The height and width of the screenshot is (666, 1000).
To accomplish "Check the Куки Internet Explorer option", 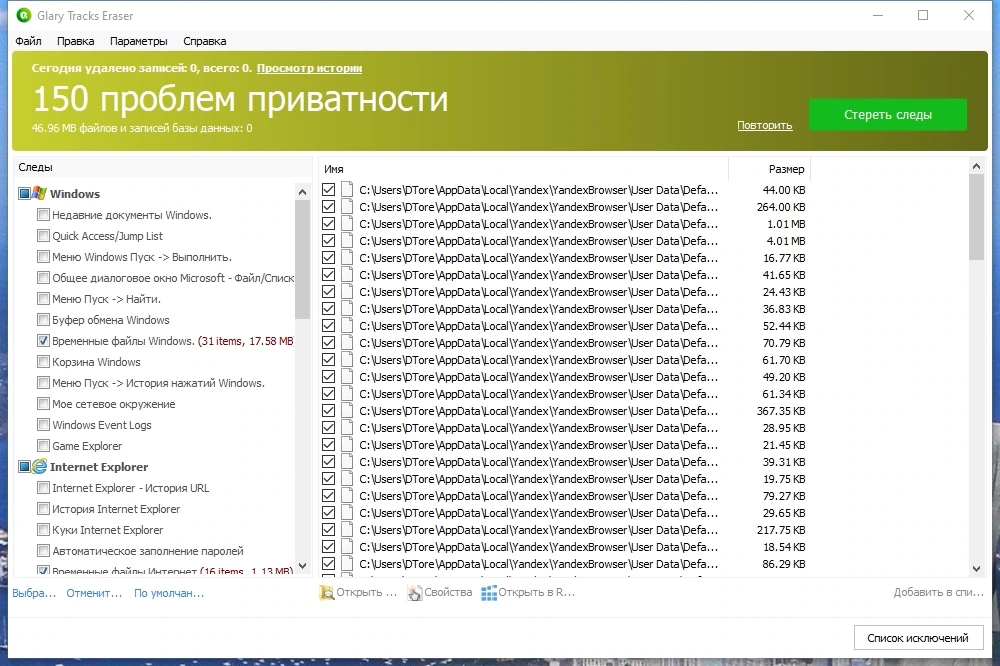I will (x=43, y=529).
